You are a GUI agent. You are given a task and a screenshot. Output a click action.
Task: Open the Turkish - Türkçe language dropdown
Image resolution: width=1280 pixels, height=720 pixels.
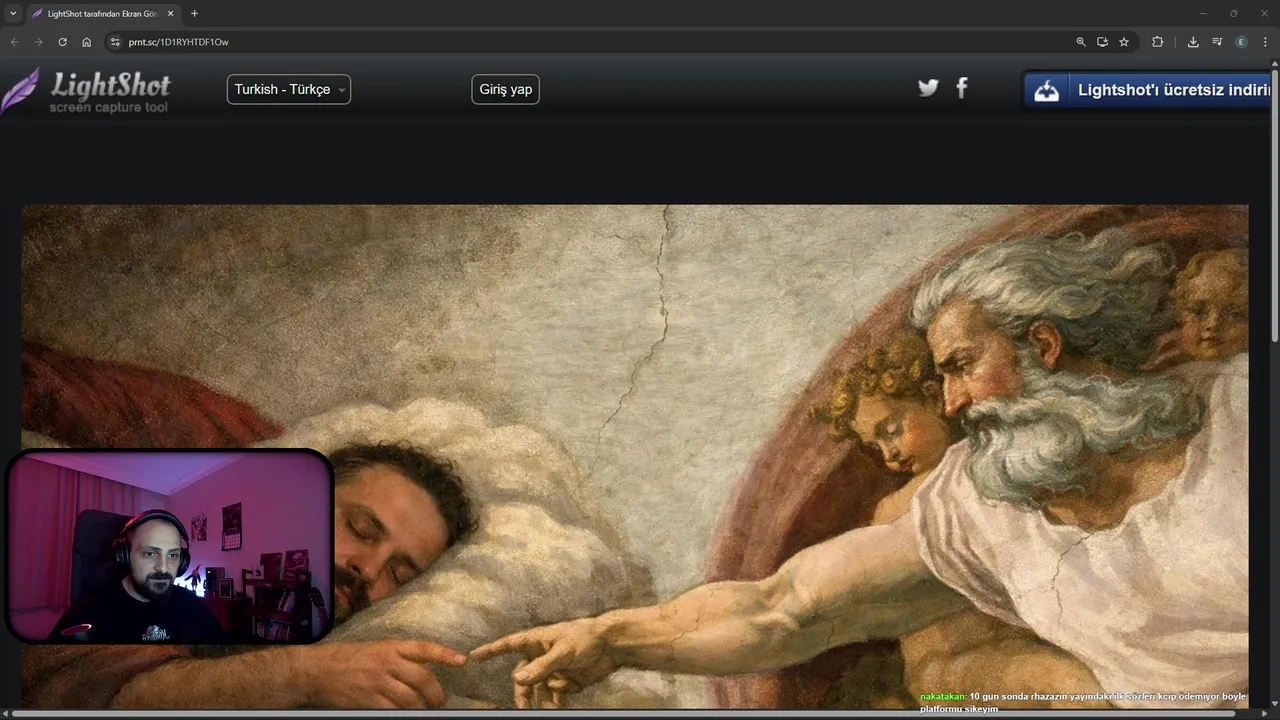(289, 89)
